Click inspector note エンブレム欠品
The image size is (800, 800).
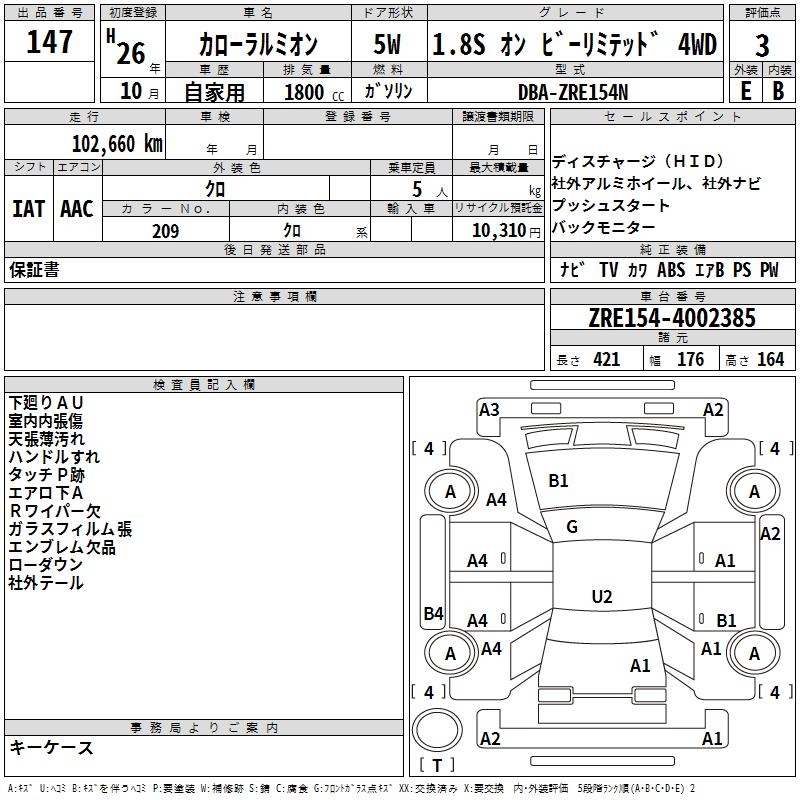pos(62,547)
